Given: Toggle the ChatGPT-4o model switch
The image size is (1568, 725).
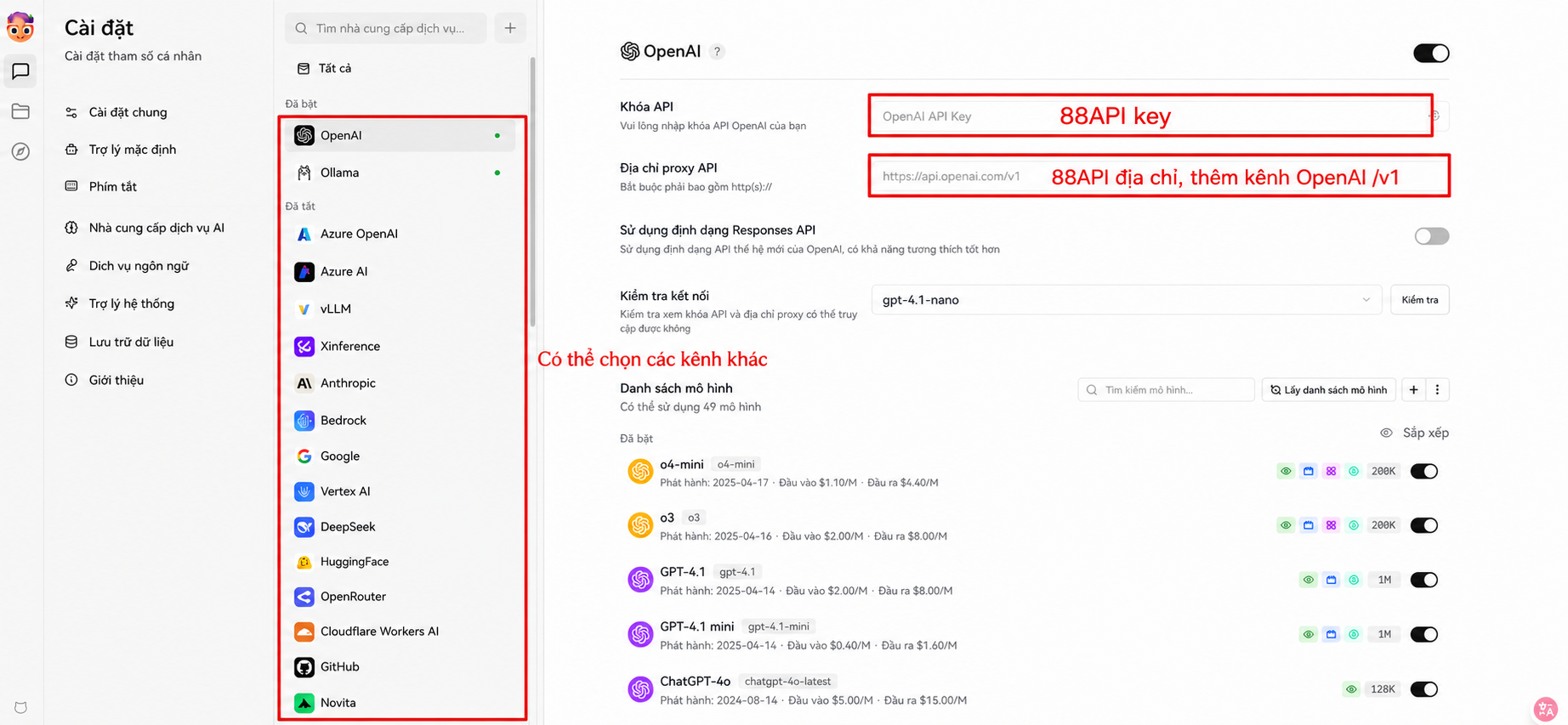Looking at the screenshot, I should click(1424, 689).
